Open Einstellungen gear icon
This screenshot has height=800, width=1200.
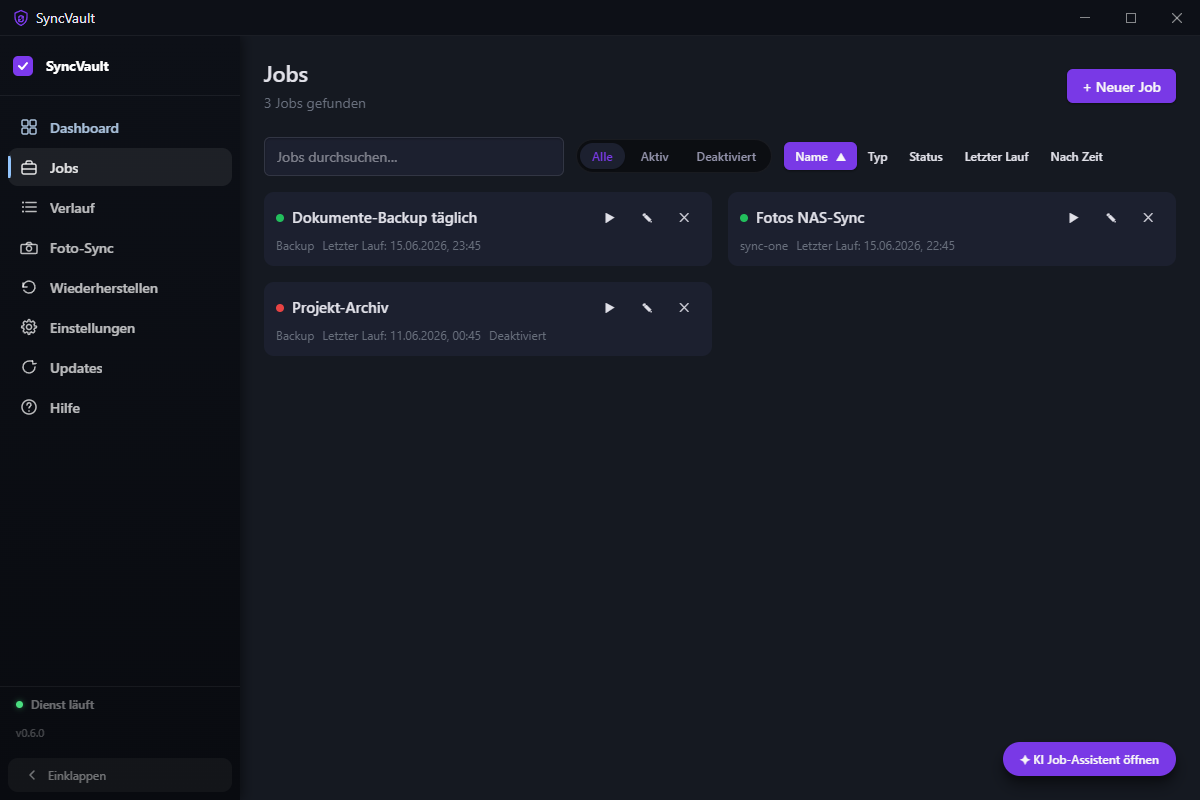pyautogui.click(x=30, y=328)
